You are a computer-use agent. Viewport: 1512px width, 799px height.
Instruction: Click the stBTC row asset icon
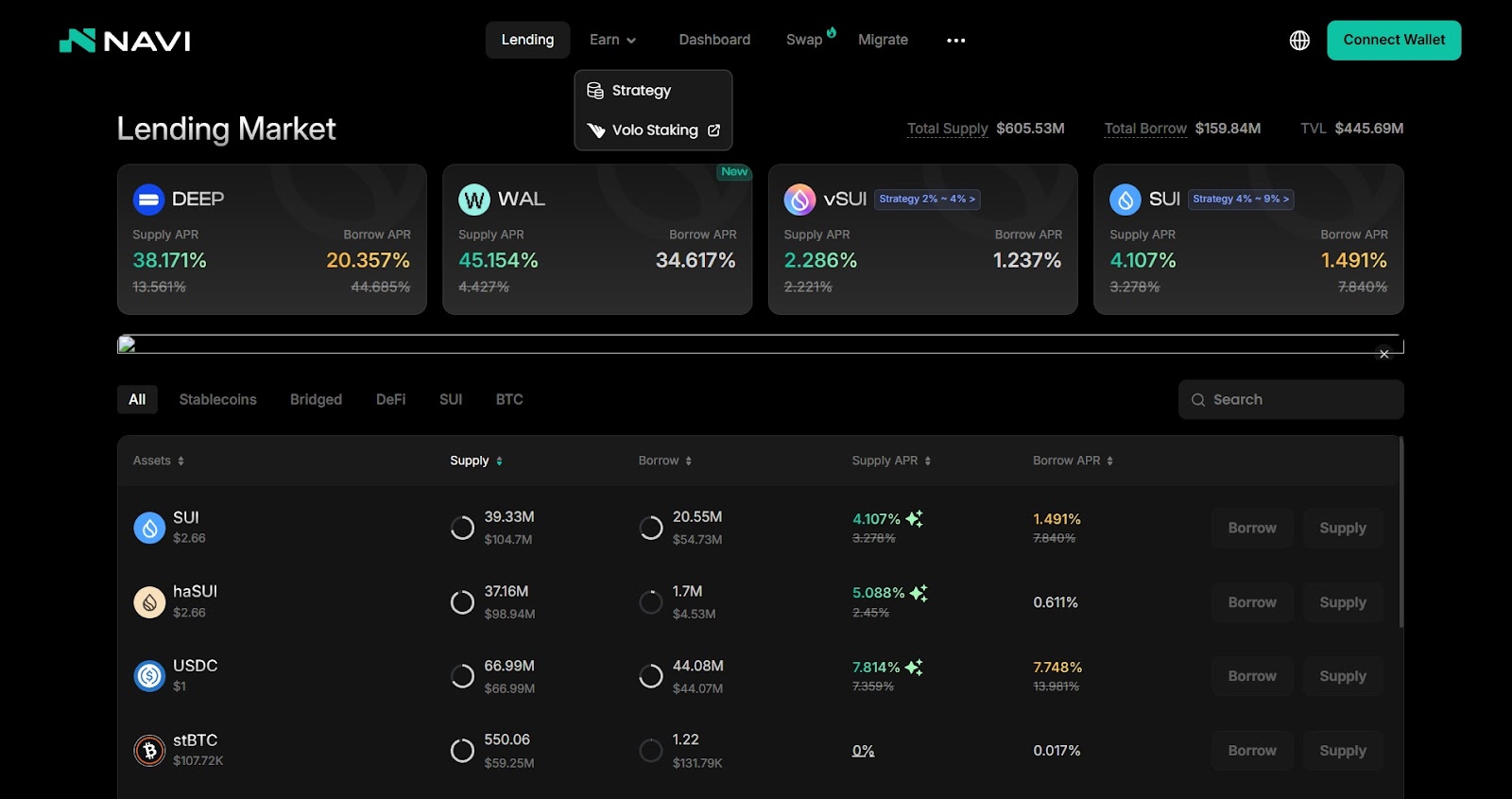(x=149, y=751)
